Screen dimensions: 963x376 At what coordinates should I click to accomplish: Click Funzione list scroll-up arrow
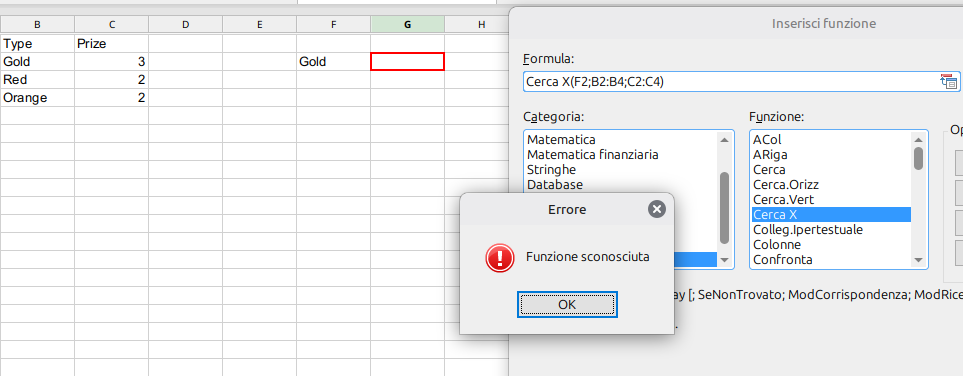click(x=918, y=139)
